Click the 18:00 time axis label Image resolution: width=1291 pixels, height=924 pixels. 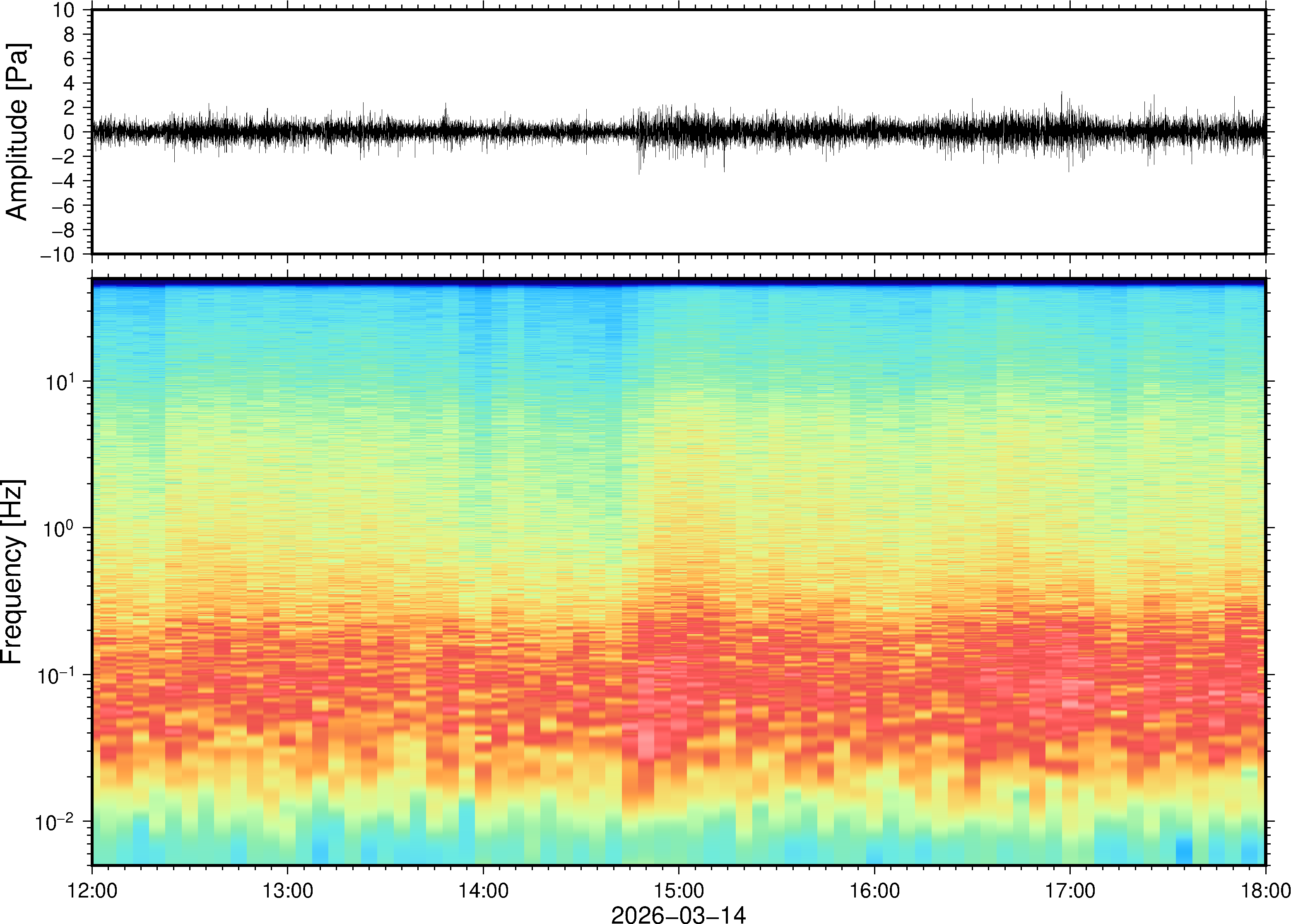point(1265,890)
